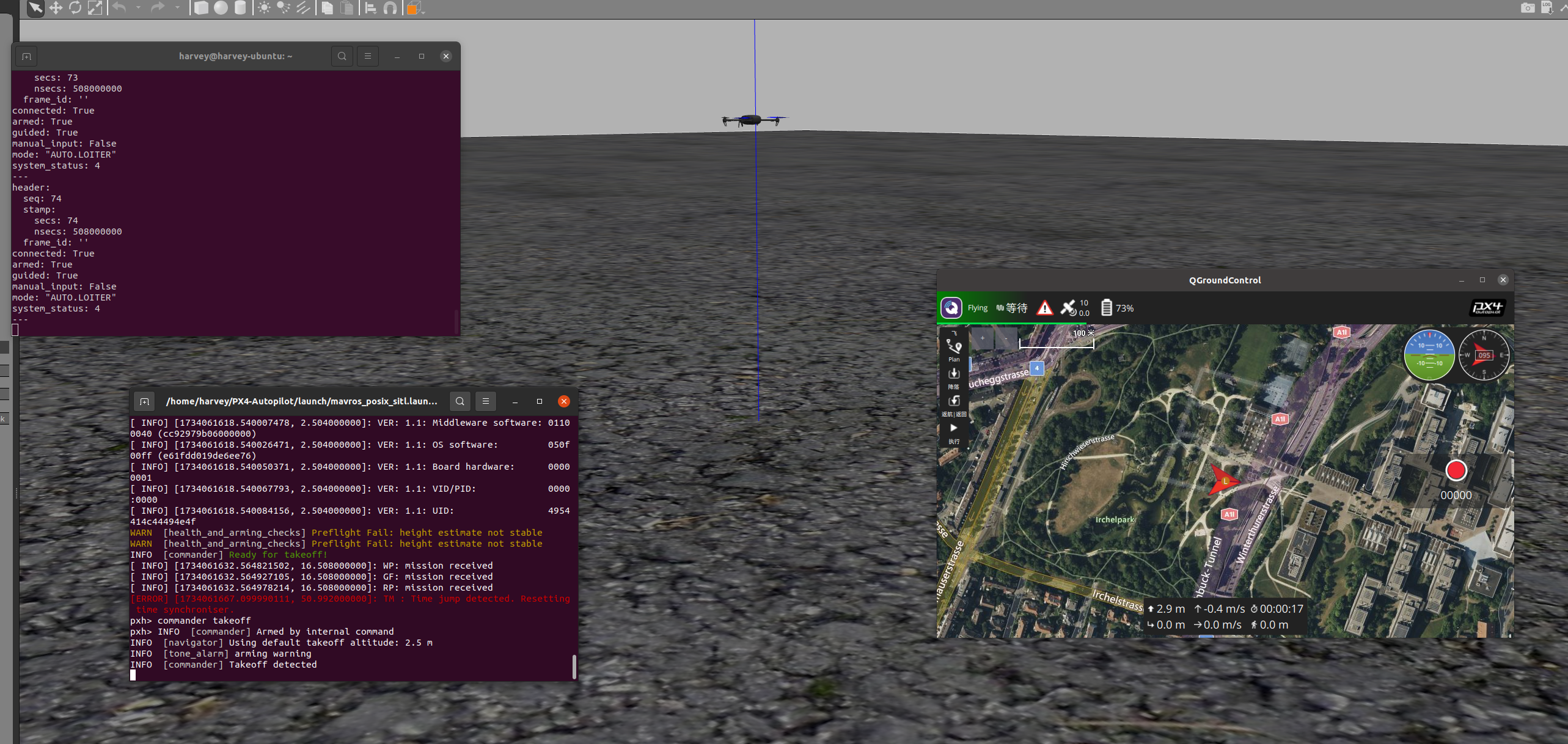The image size is (1568, 744).
Task: Open the Align tool dropdown
Action: tap(370, 8)
